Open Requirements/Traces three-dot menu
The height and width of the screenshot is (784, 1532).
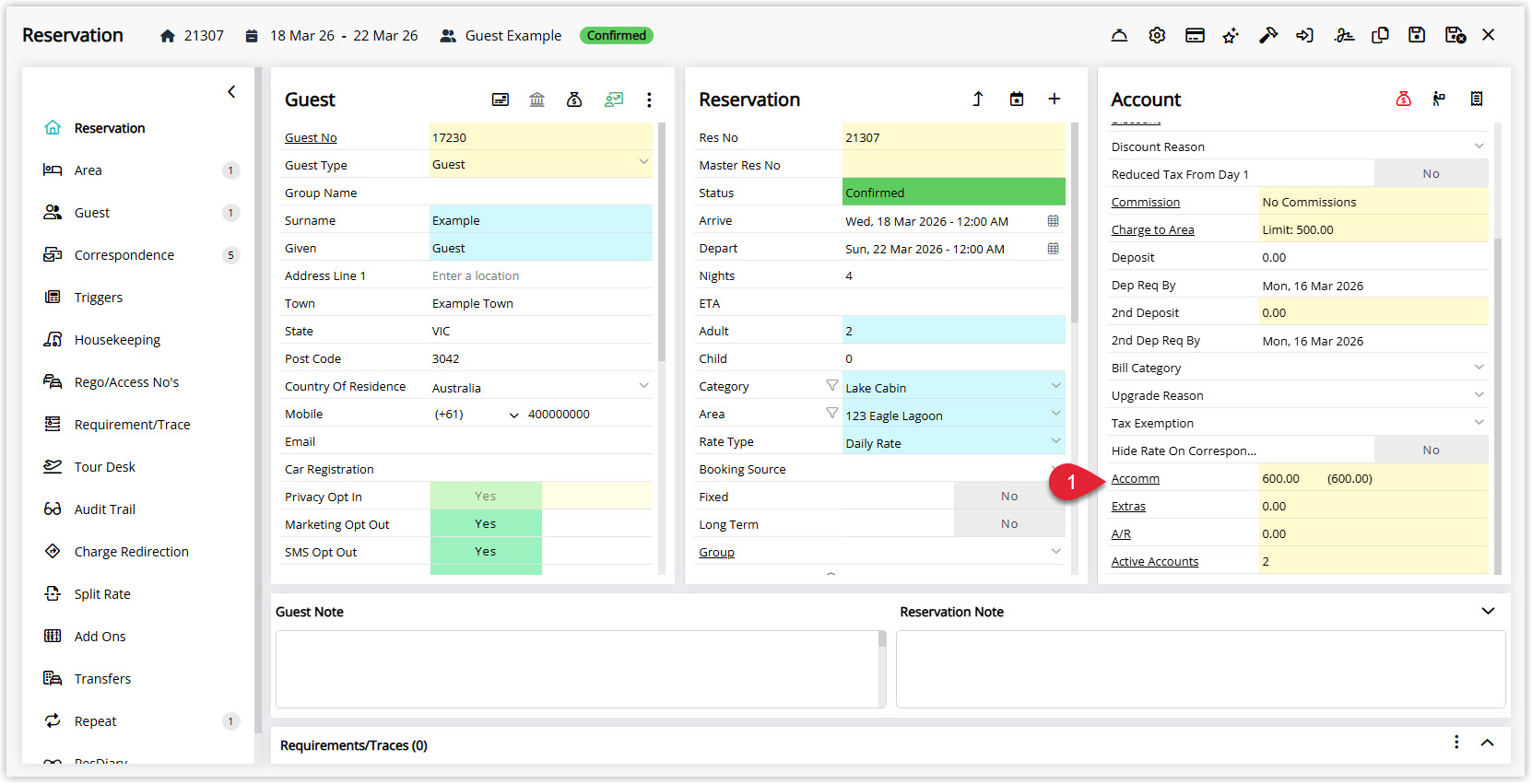click(x=1456, y=742)
